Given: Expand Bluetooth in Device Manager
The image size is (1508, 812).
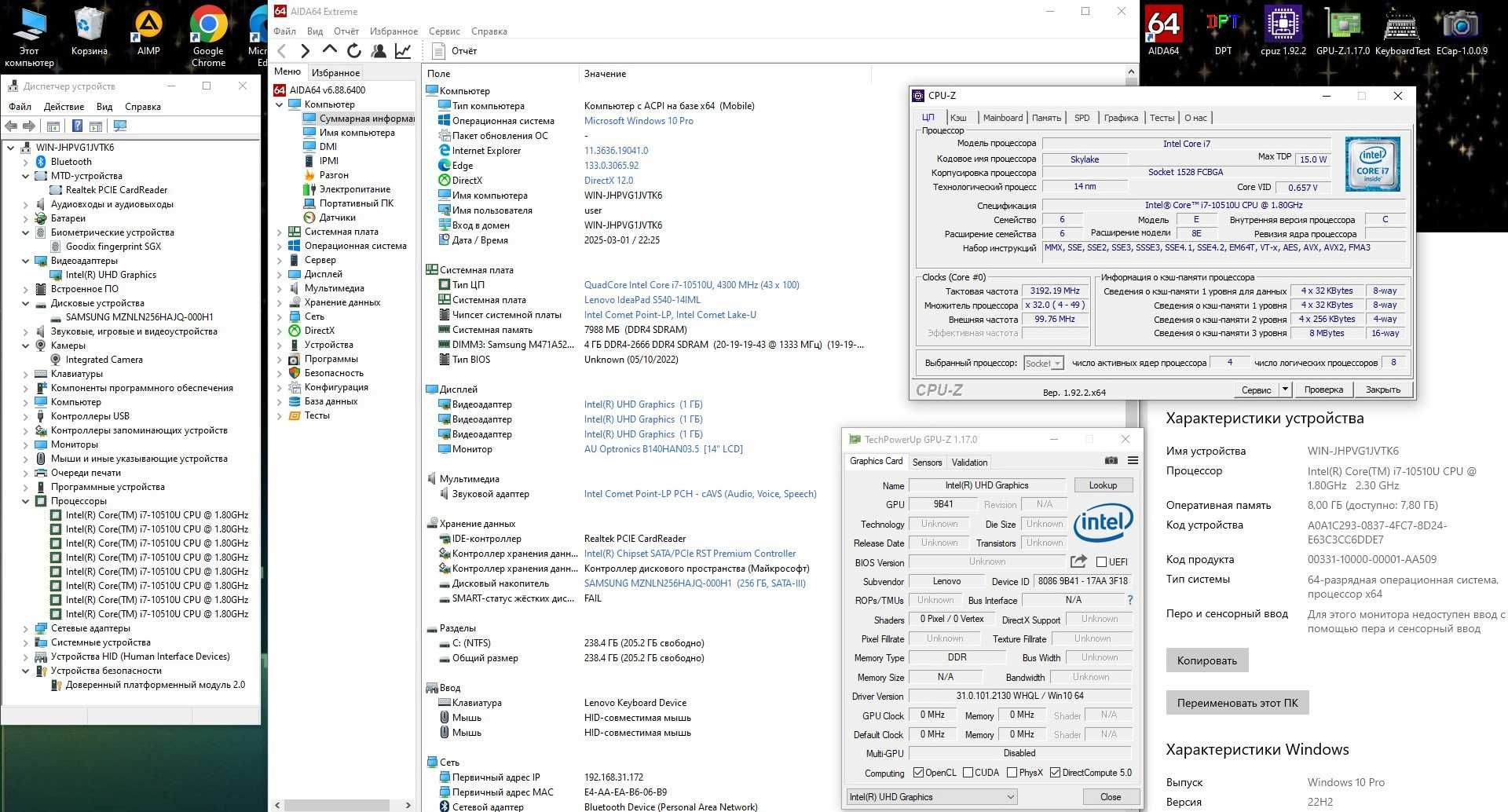Looking at the screenshot, I should (x=26, y=162).
